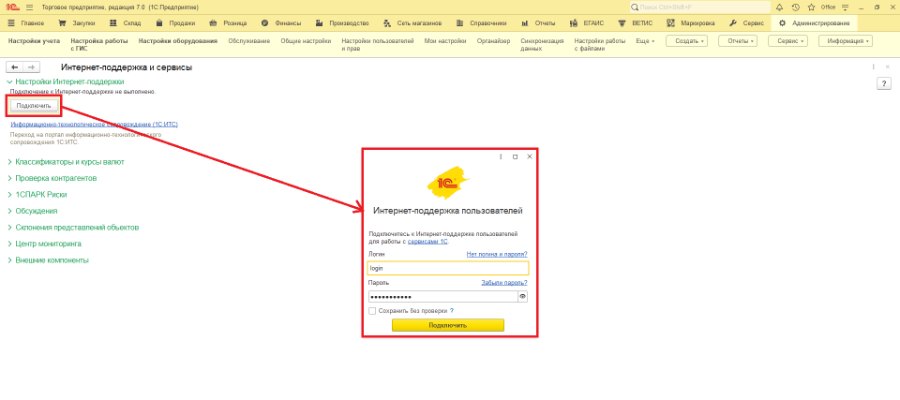Open the ВЕТИС section
The height and width of the screenshot is (400, 900).
pyautogui.click(x=635, y=24)
